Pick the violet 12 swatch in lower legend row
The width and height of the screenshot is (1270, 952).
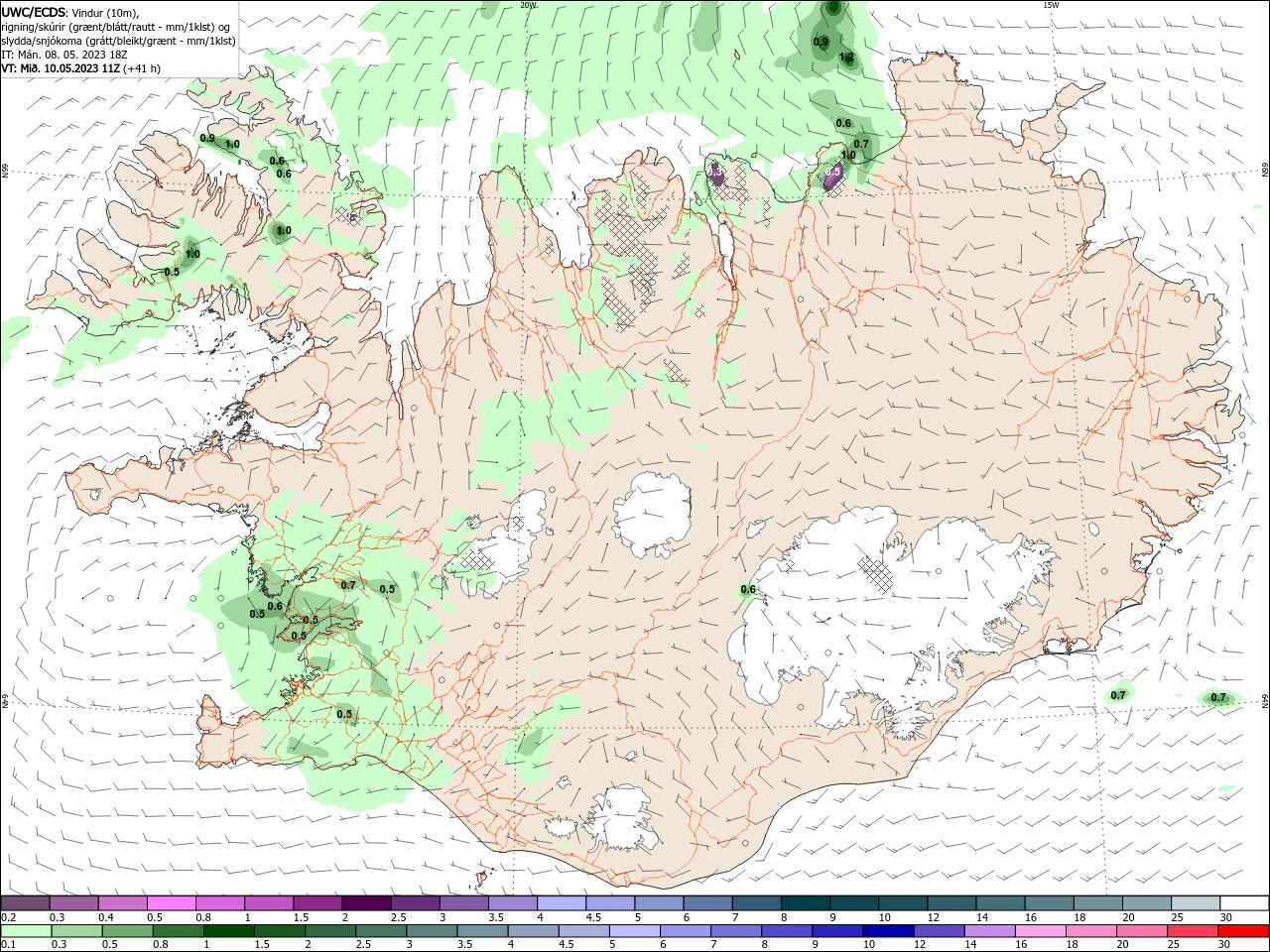[939, 931]
